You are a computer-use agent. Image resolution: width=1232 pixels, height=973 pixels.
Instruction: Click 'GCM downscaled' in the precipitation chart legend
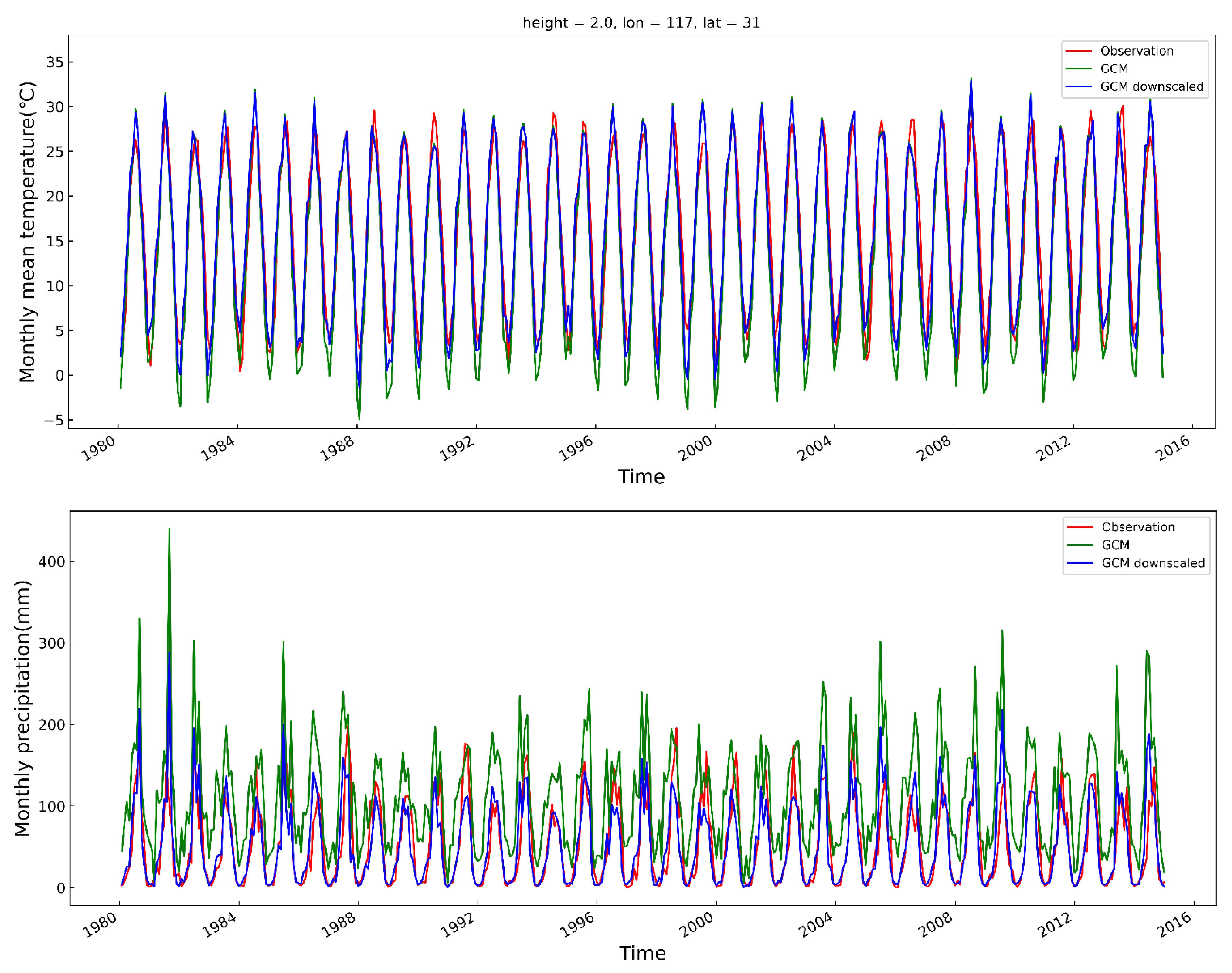[x=1153, y=563]
